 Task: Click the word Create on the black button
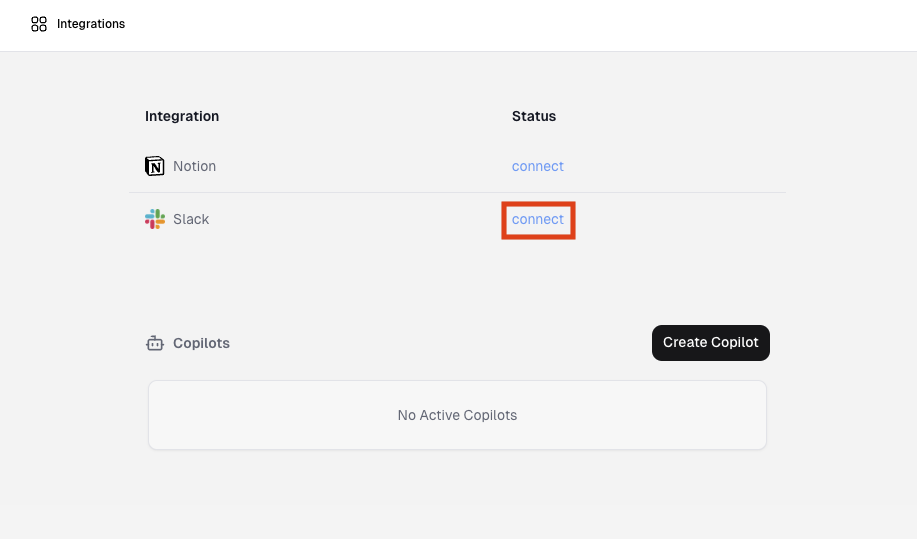685,342
